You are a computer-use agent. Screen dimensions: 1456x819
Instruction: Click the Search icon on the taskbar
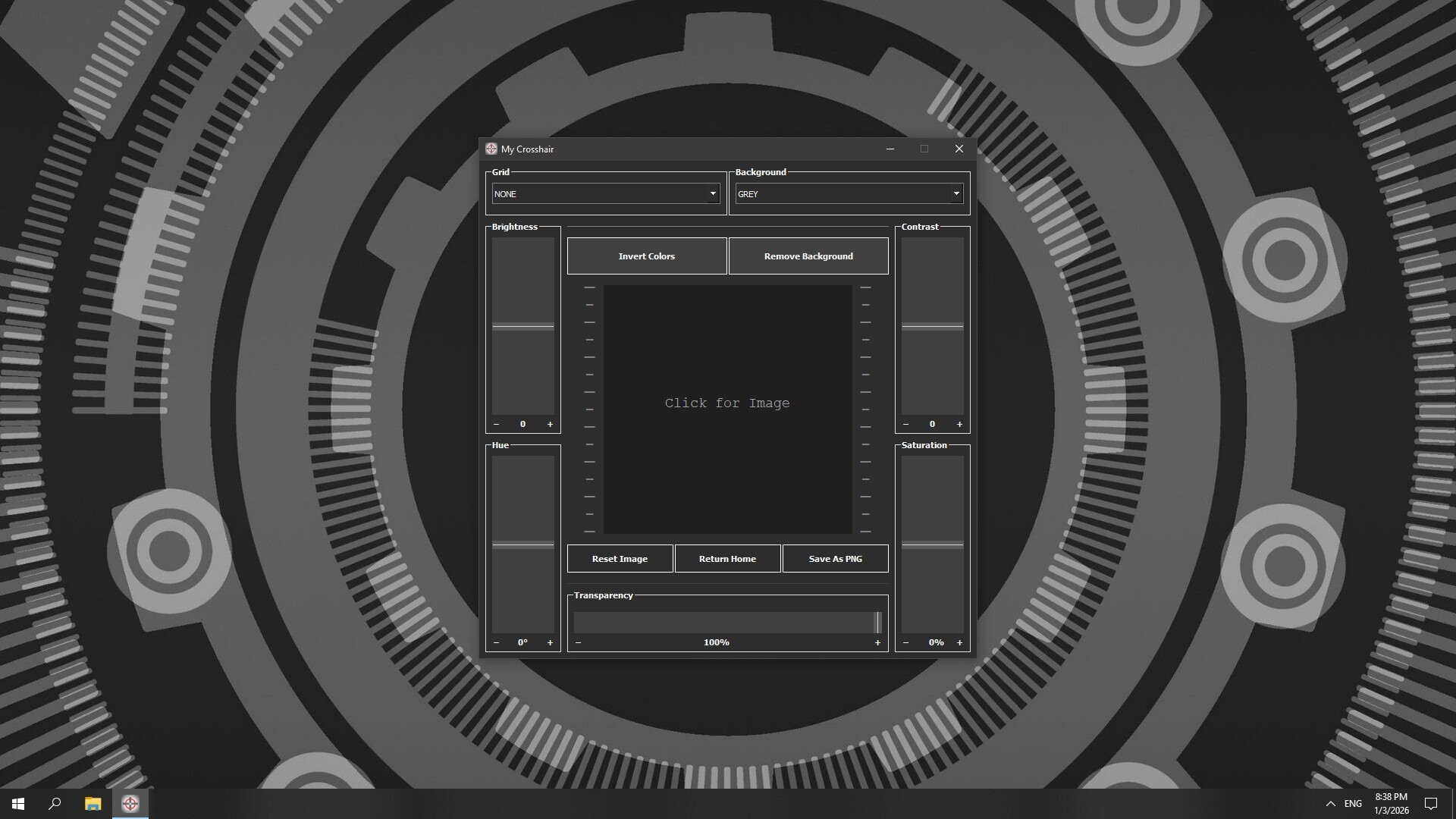click(54, 803)
